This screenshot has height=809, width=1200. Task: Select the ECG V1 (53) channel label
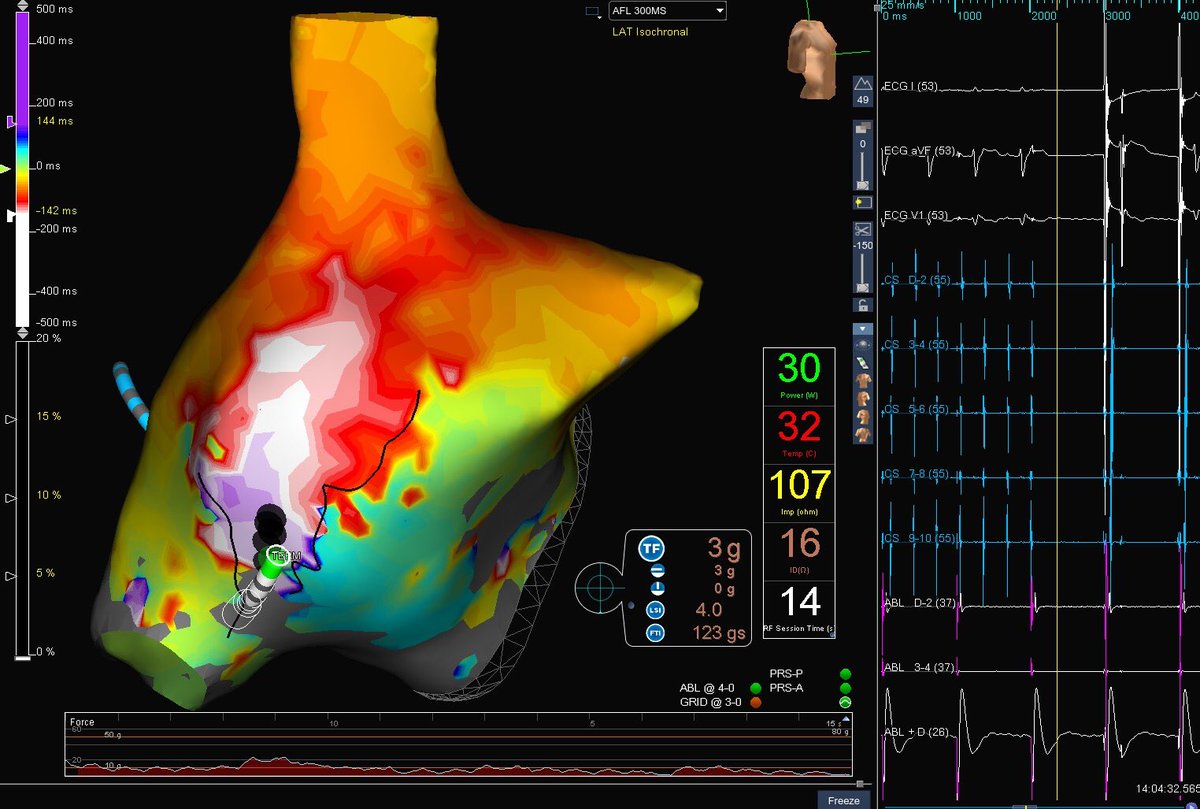coord(914,215)
